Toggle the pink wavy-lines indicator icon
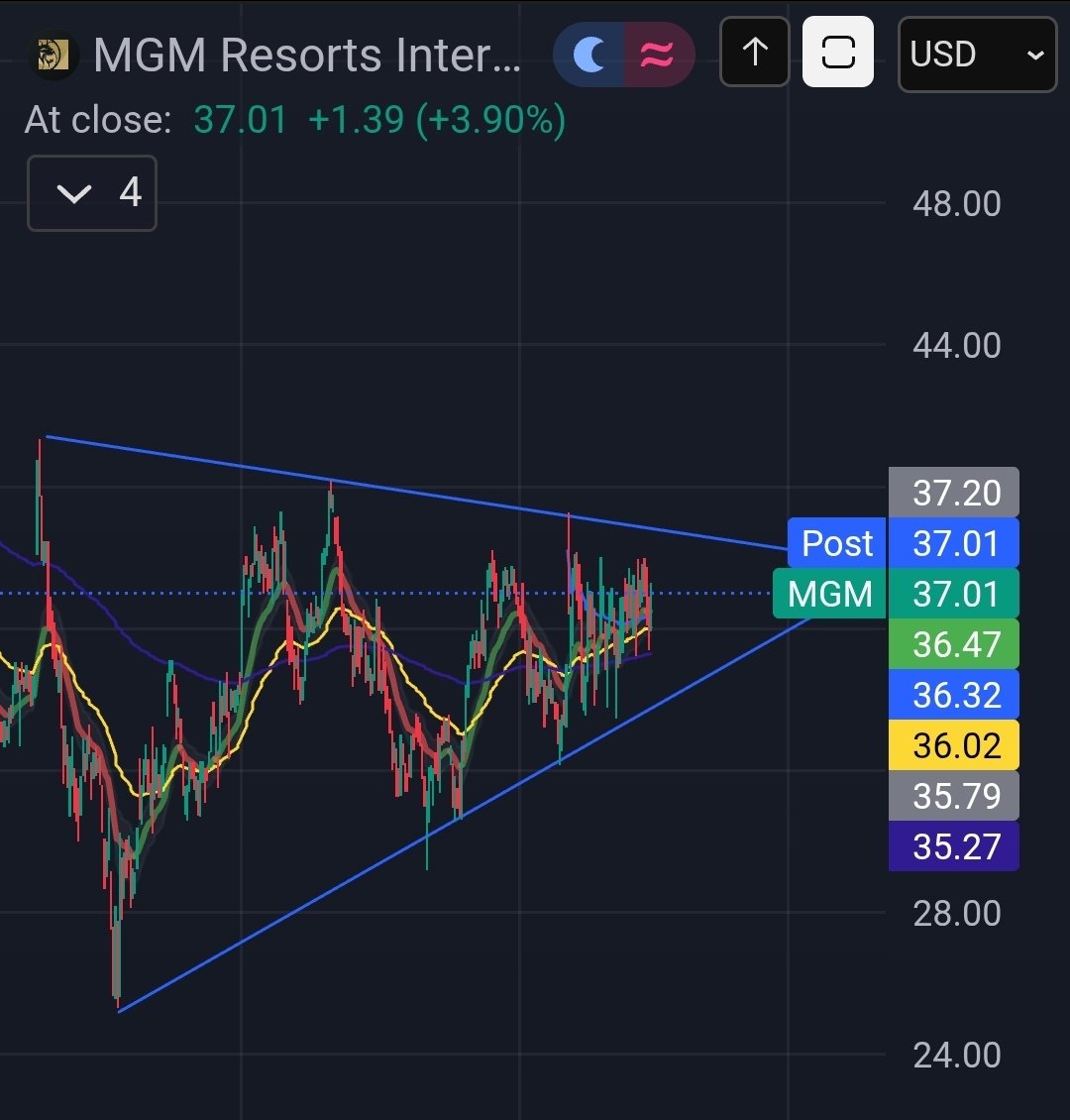This screenshot has width=1070, height=1120. pyautogui.click(x=658, y=55)
